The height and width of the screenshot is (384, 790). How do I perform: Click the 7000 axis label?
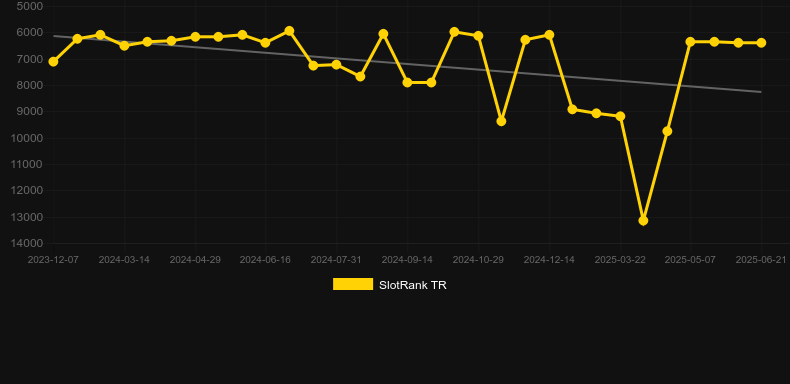pyautogui.click(x=30, y=59)
